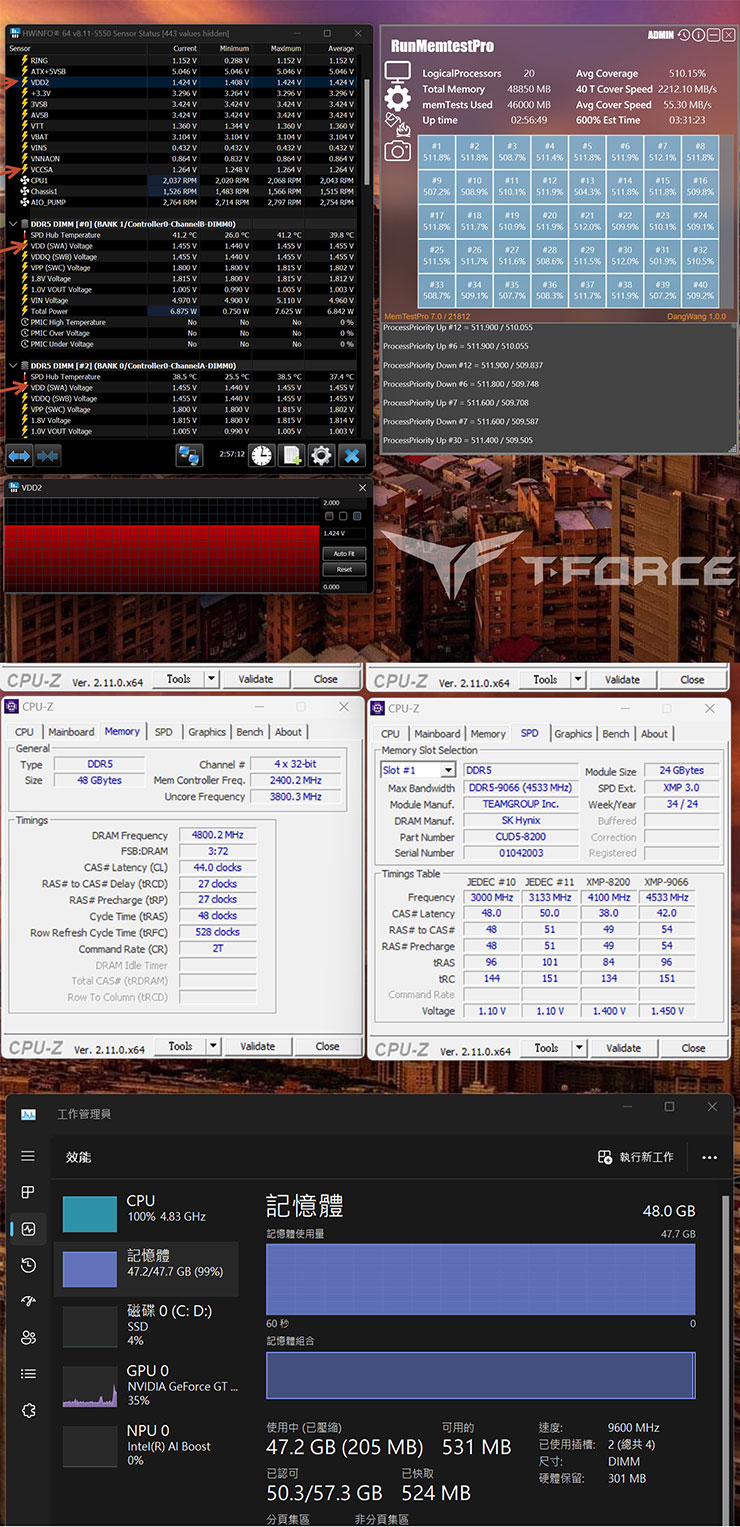Click Validate under SPD Timings Table
The width and height of the screenshot is (740, 1527).
pyautogui.click(x=623, y=1048)
